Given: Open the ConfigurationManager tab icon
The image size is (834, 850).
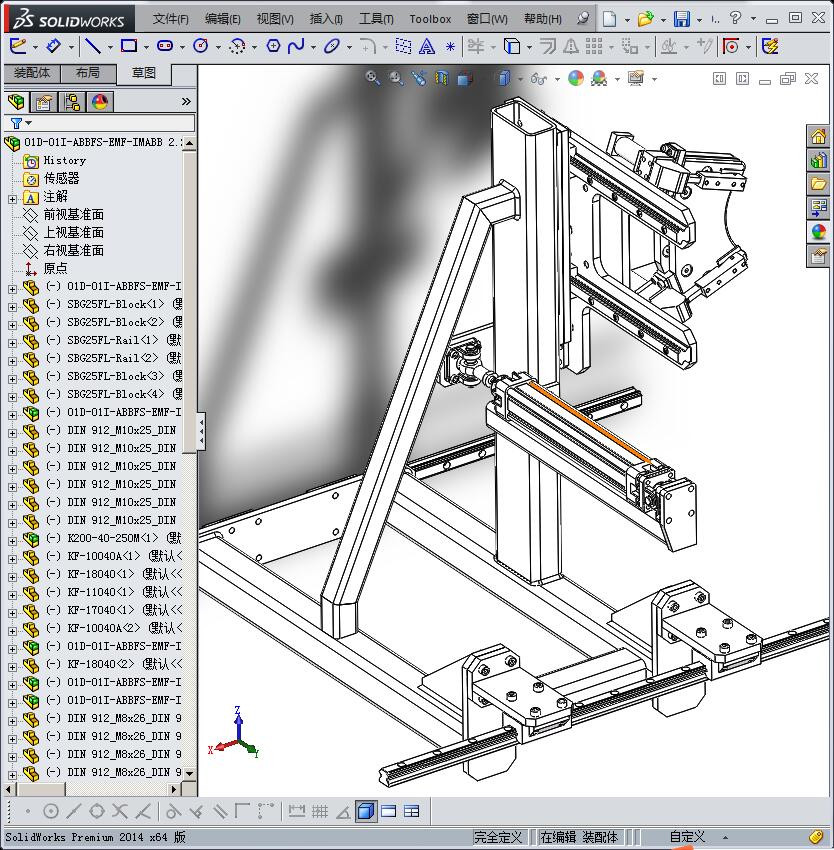Looking at the screenshot, I should pyautogui.click(x=72, y=102).
